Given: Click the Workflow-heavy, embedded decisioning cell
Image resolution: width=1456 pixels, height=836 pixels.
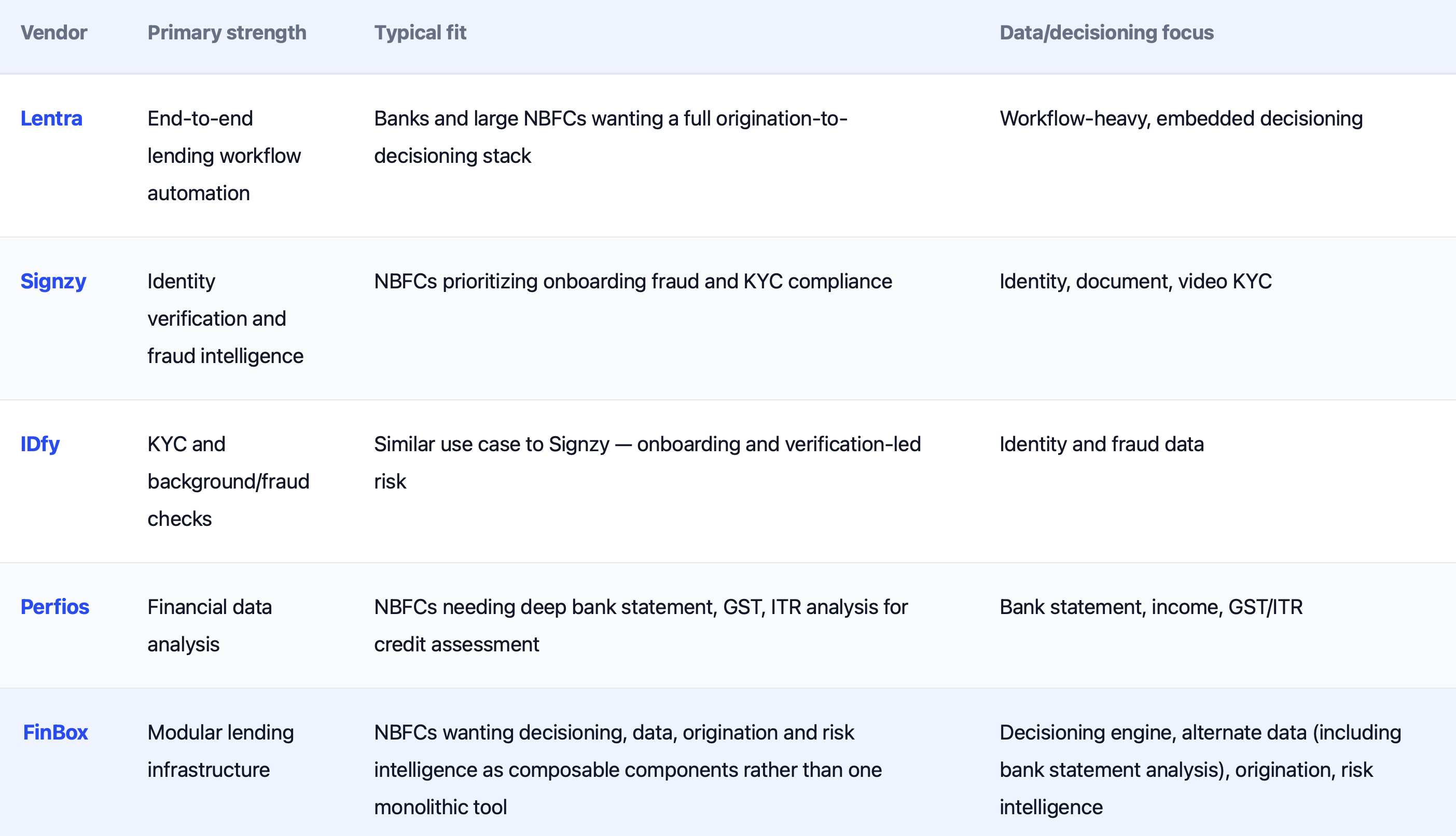Looking at the screenshot, I should point(1181,118).
